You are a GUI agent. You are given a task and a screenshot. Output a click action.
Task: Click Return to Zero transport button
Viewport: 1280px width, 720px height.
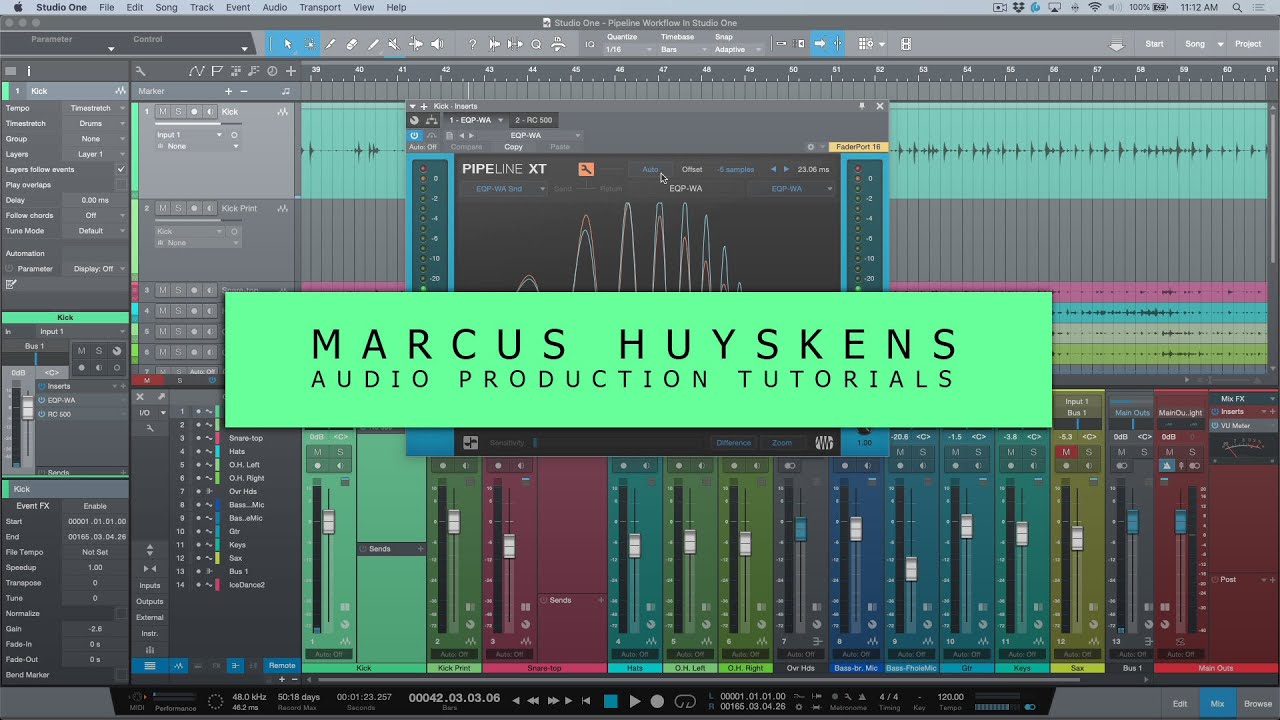pos(586,701)
